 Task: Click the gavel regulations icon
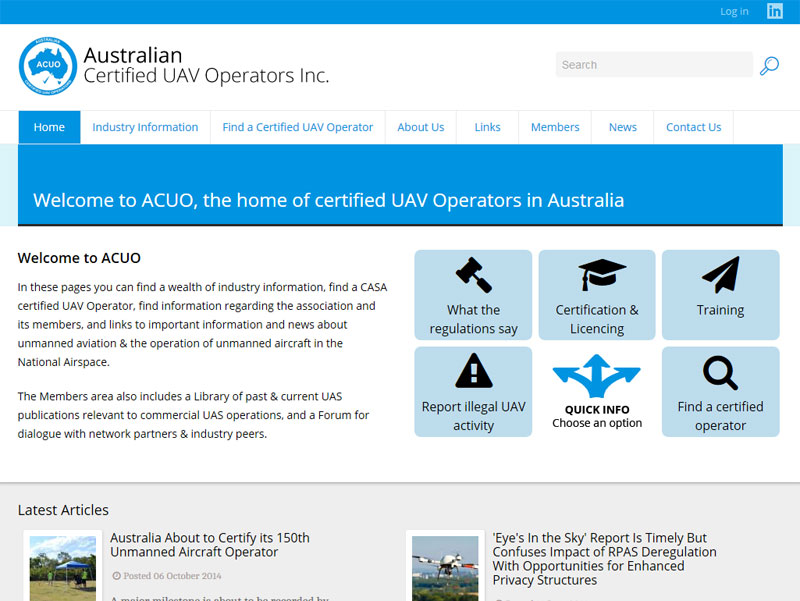point(473,275)
